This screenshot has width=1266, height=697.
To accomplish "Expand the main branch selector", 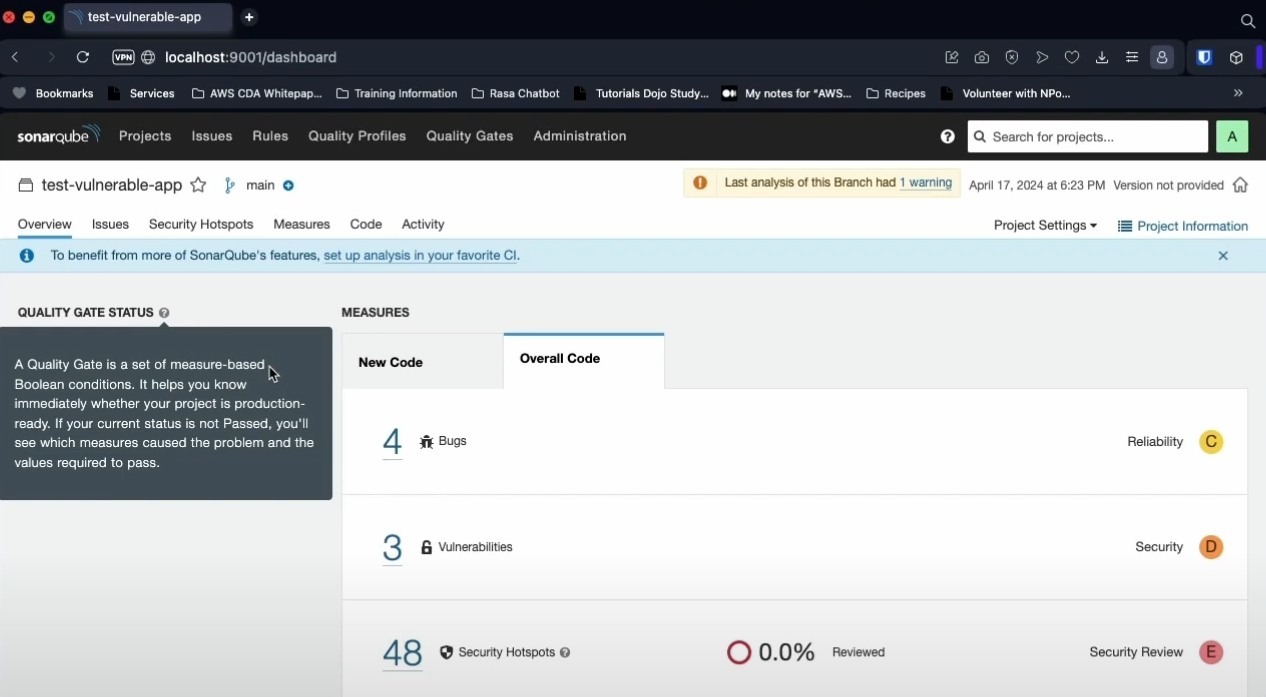I will tap(288, 185).
